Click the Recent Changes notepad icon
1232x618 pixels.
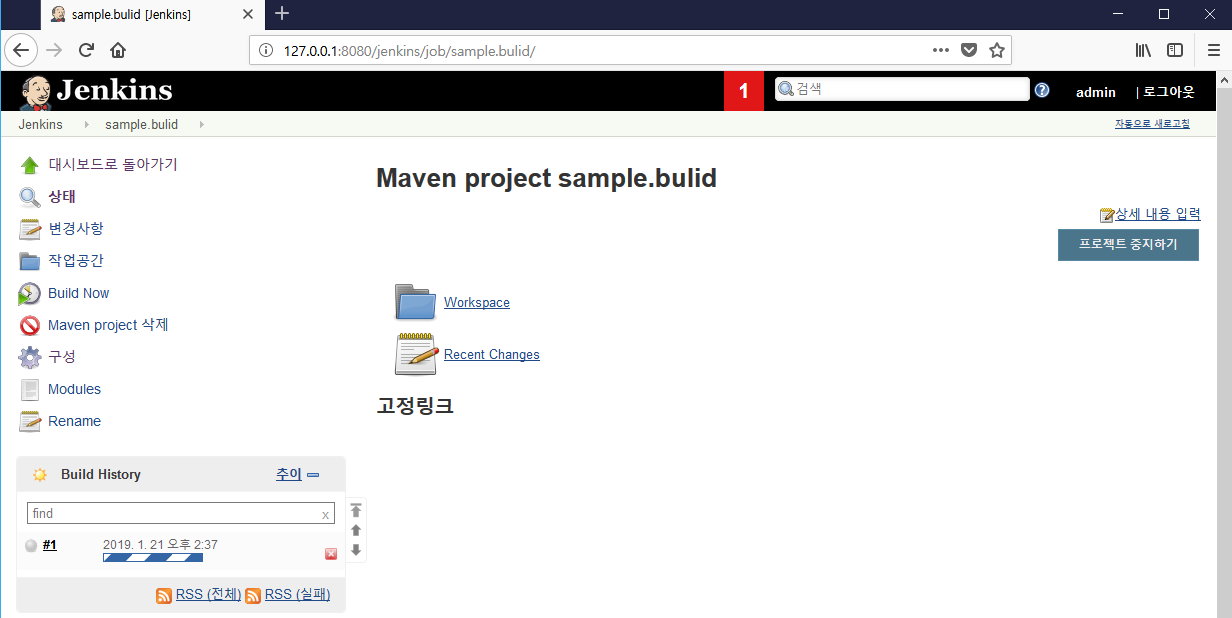coord(415,354)
